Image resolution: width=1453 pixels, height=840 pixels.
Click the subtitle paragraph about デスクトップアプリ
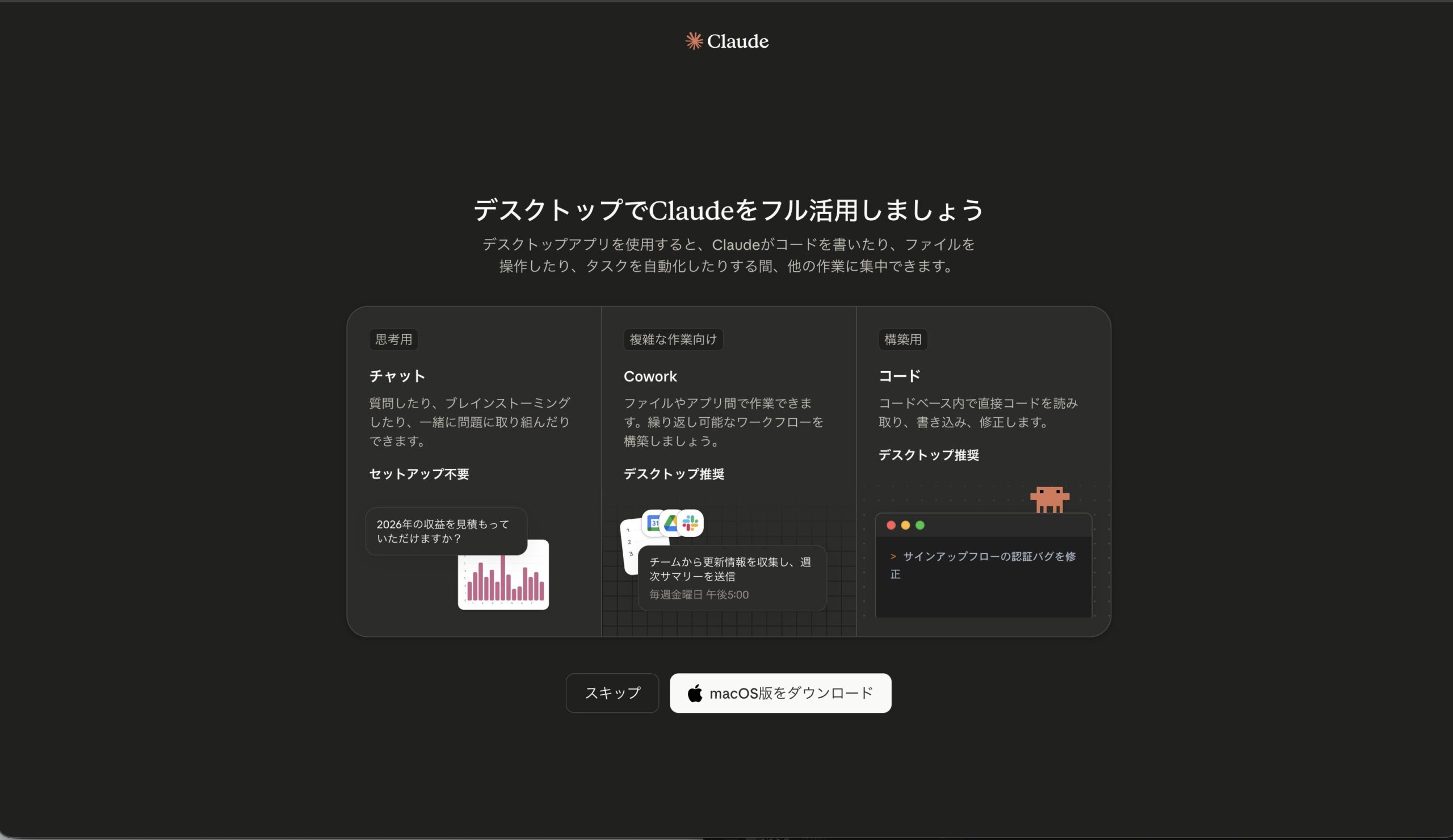(x=728, y=255)
